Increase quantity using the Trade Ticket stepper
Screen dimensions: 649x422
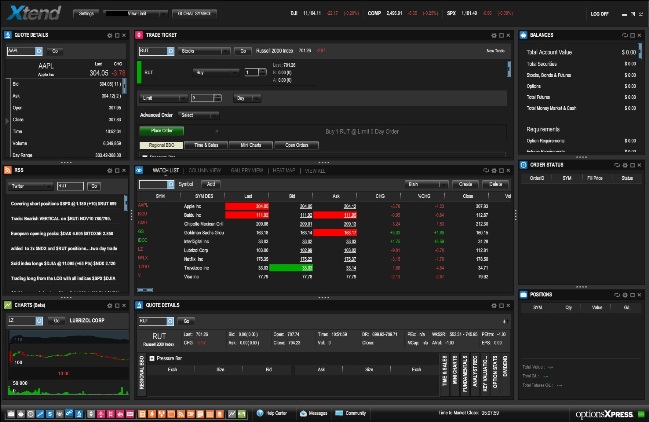[263, 72]
